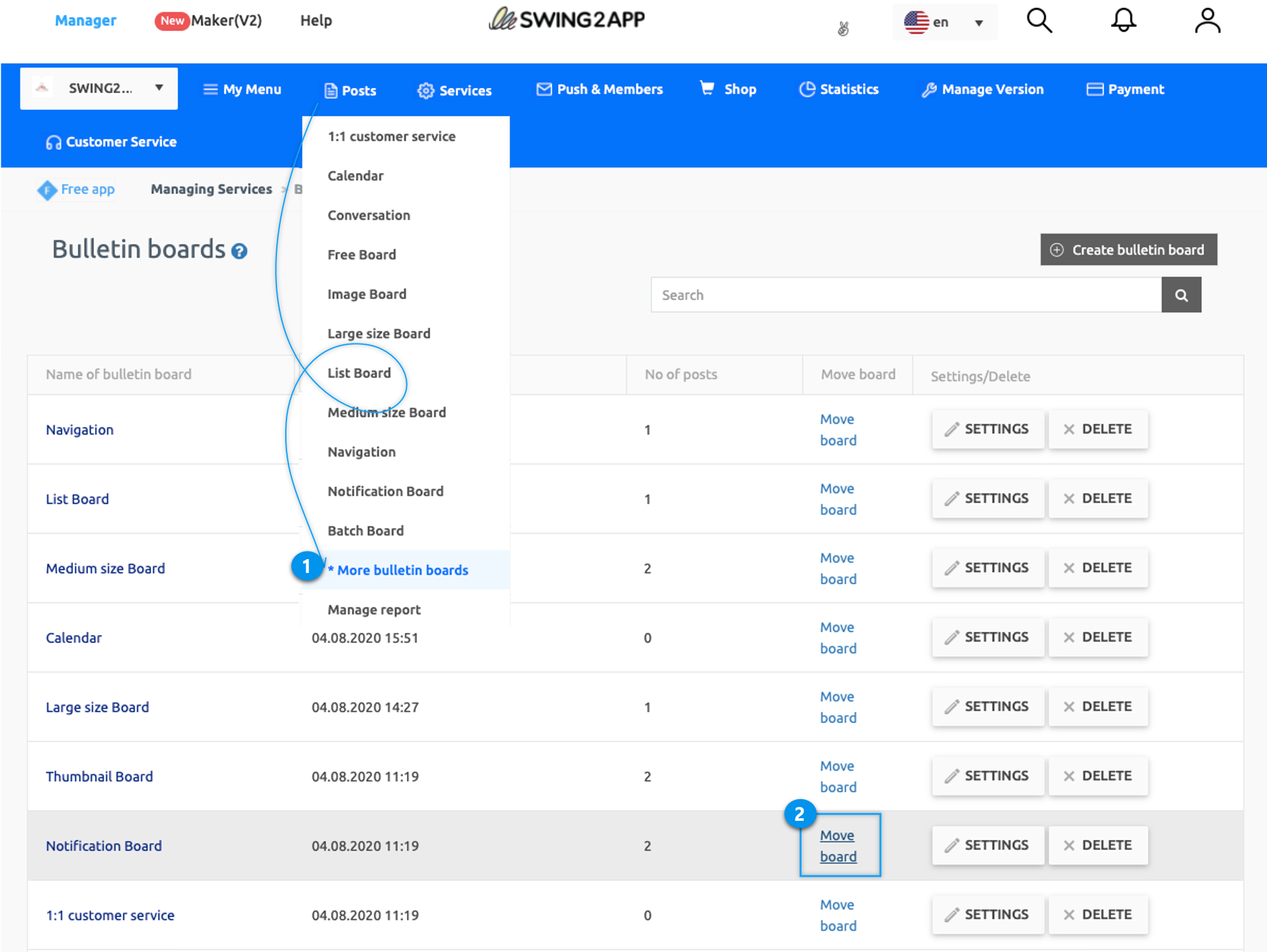Viewport: 1267px width, 952px height.
Task: Open the user profile icon
Action: (x=1207, y=21)
